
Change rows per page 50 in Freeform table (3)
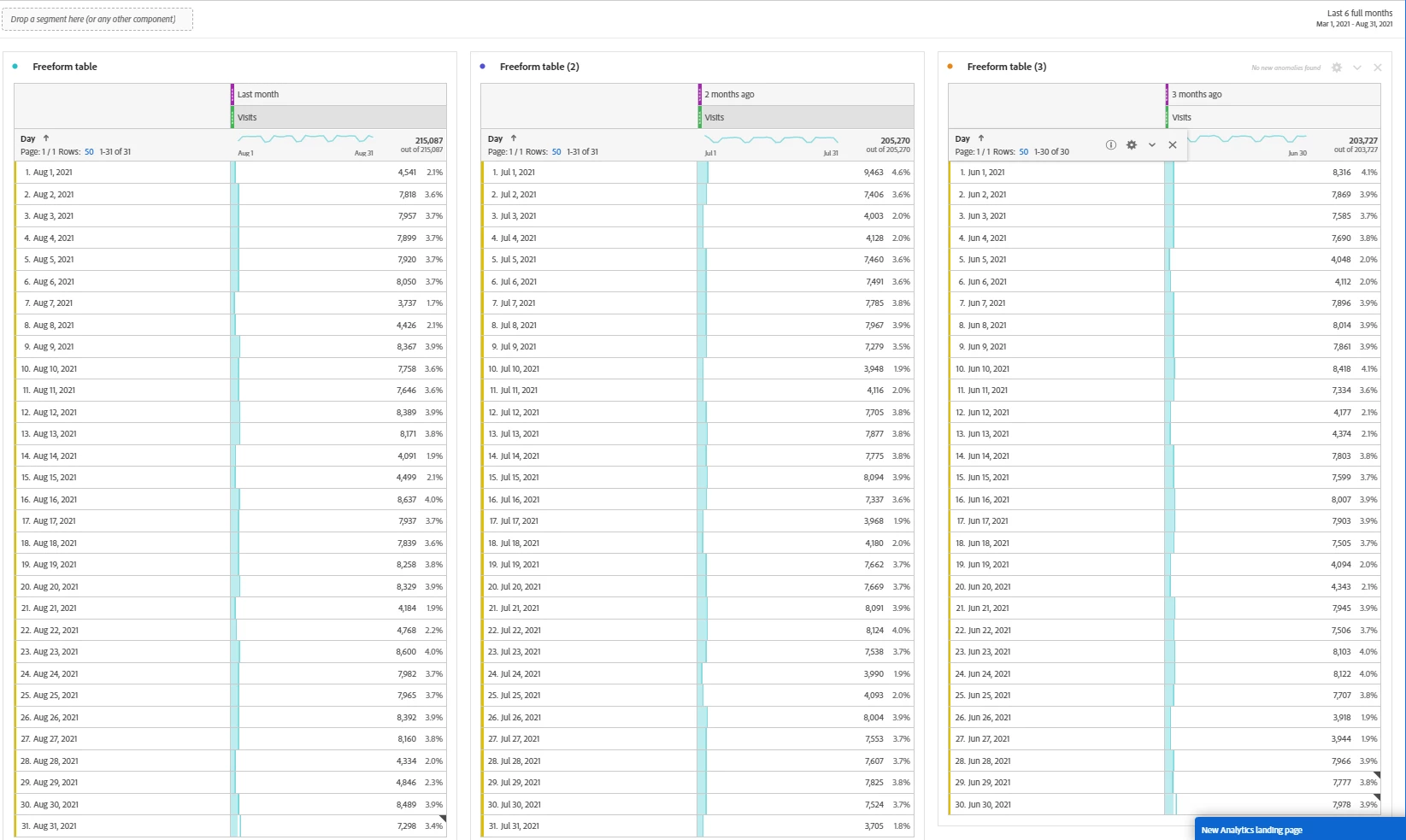tap(1024, 152)
